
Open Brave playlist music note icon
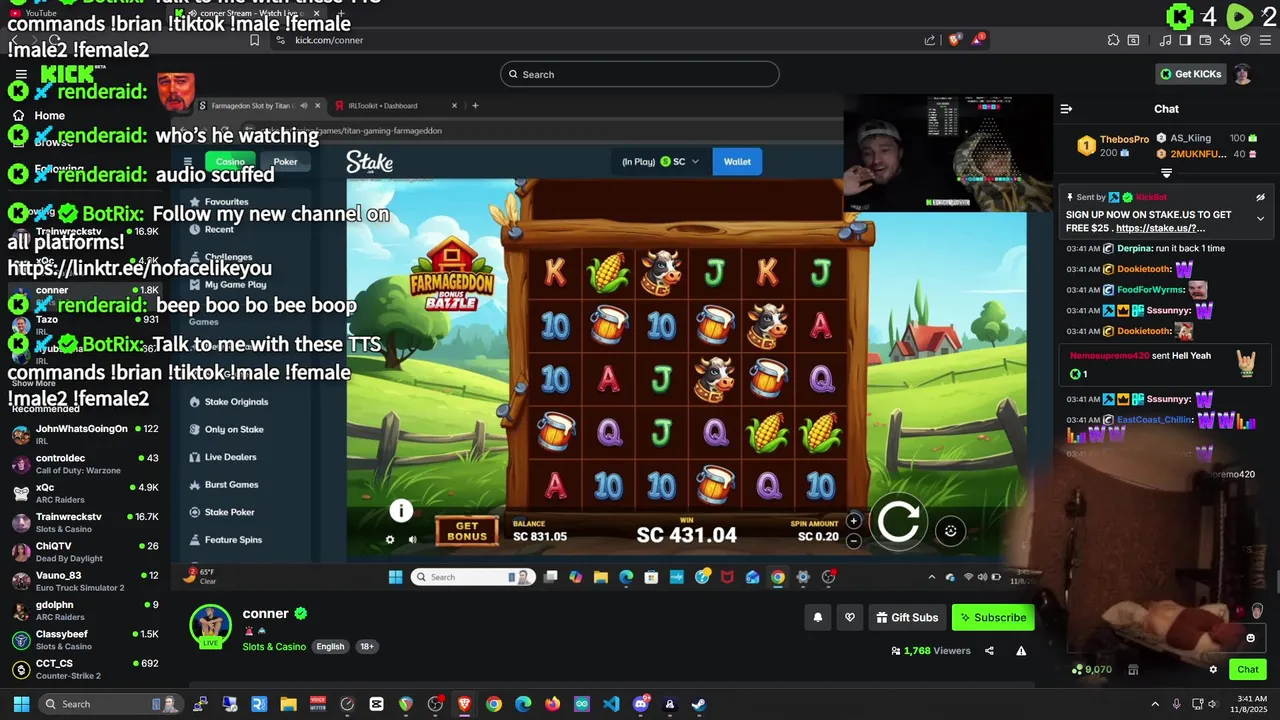pyautogui.click(x=1166, y=40)
